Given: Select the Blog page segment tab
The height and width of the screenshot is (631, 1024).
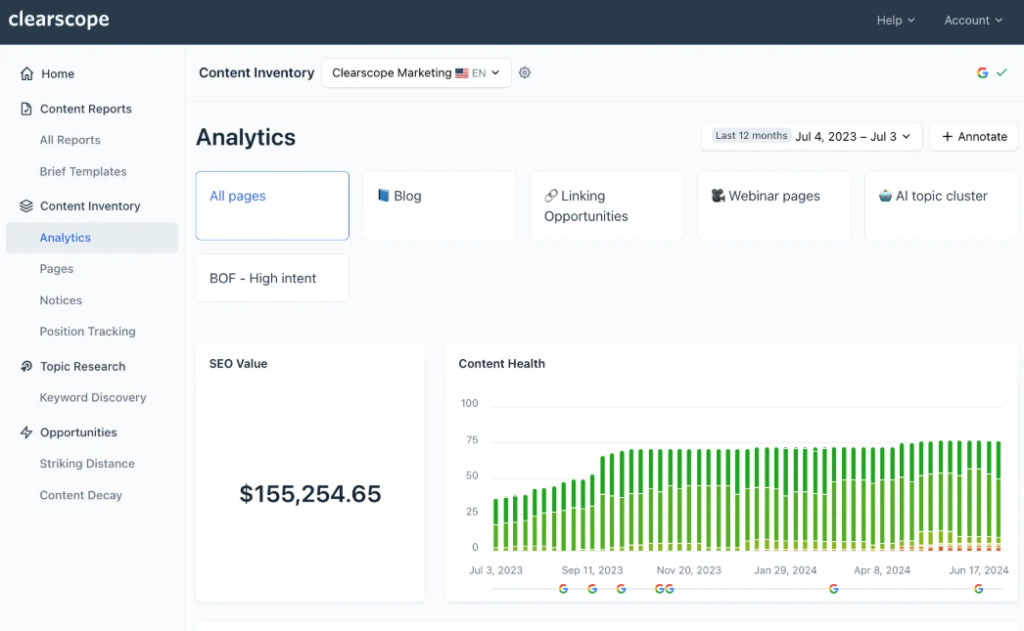Looking at the screenshot, I should [440, 206].
